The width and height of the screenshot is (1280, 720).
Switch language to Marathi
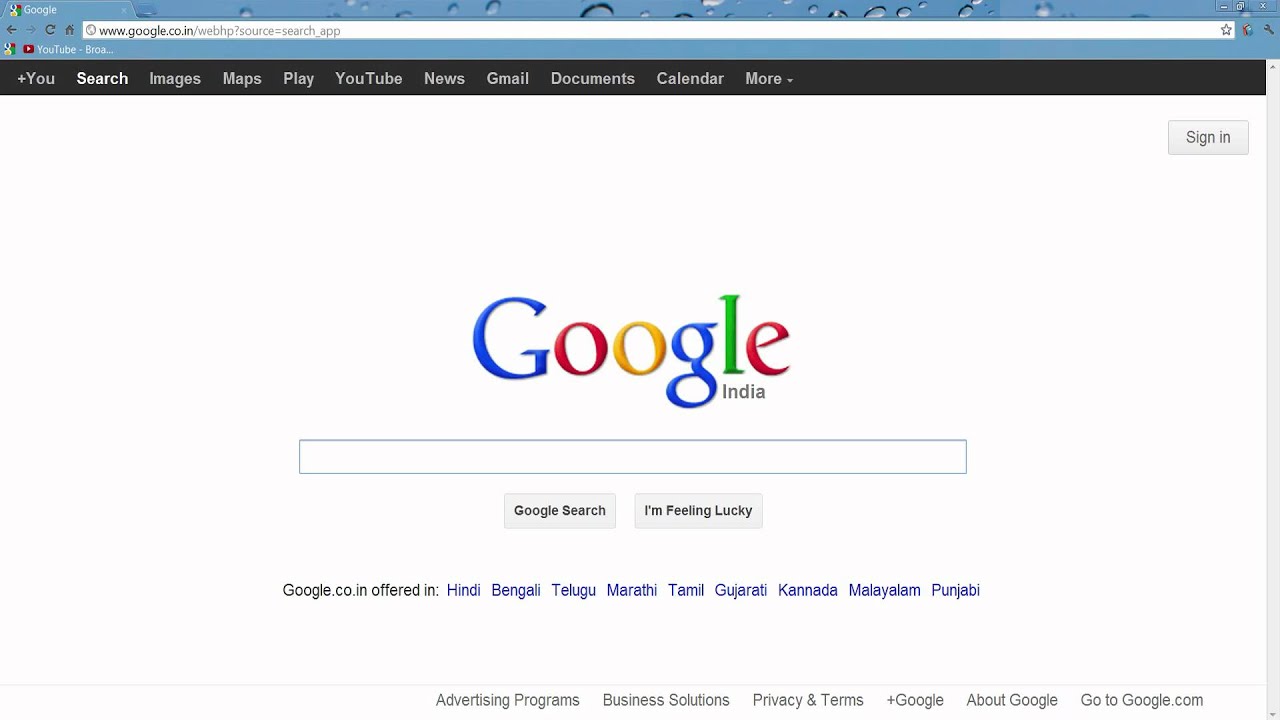click(x=632, y=590)
